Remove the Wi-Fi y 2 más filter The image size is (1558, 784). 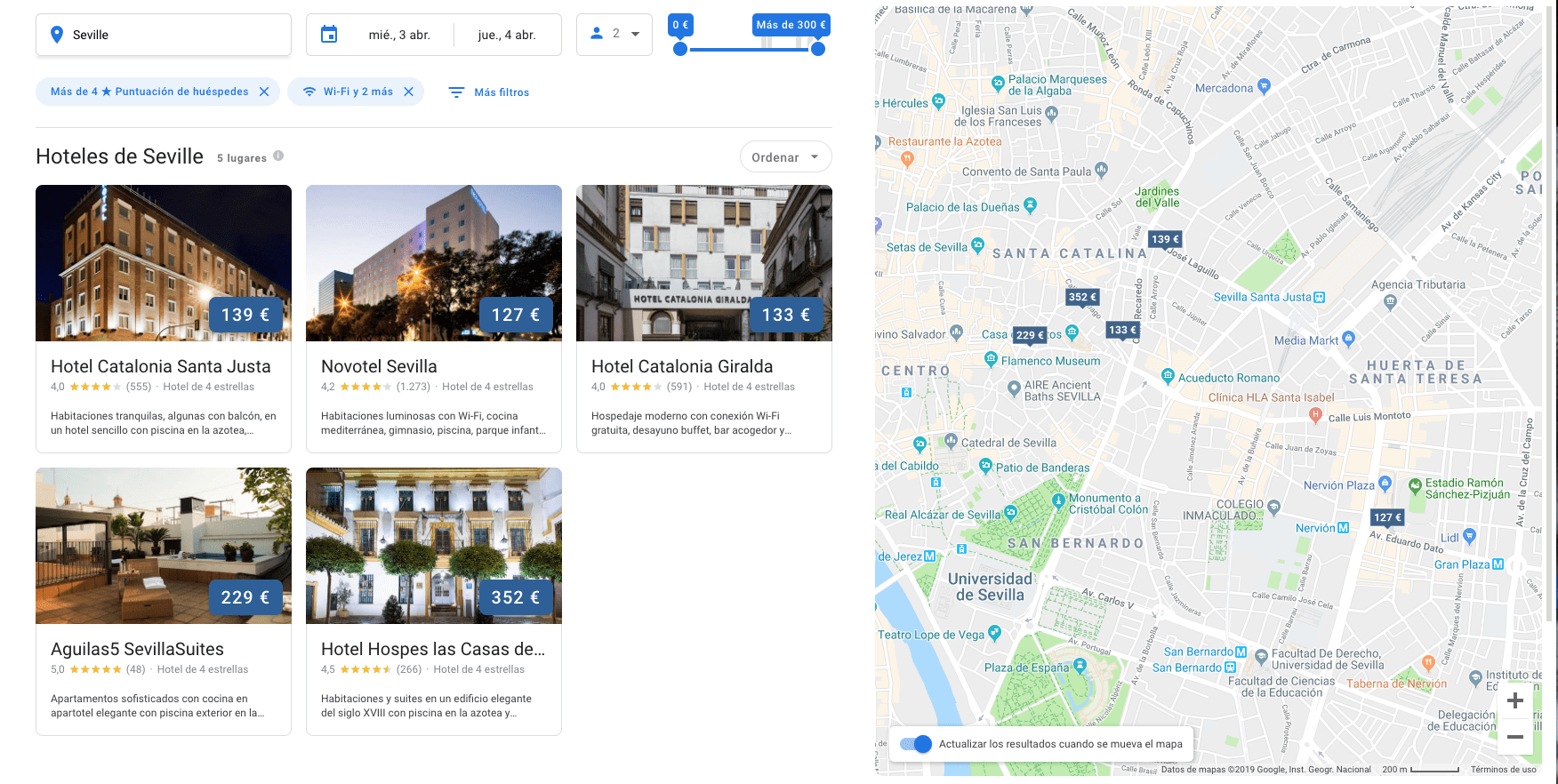point(408,92)
